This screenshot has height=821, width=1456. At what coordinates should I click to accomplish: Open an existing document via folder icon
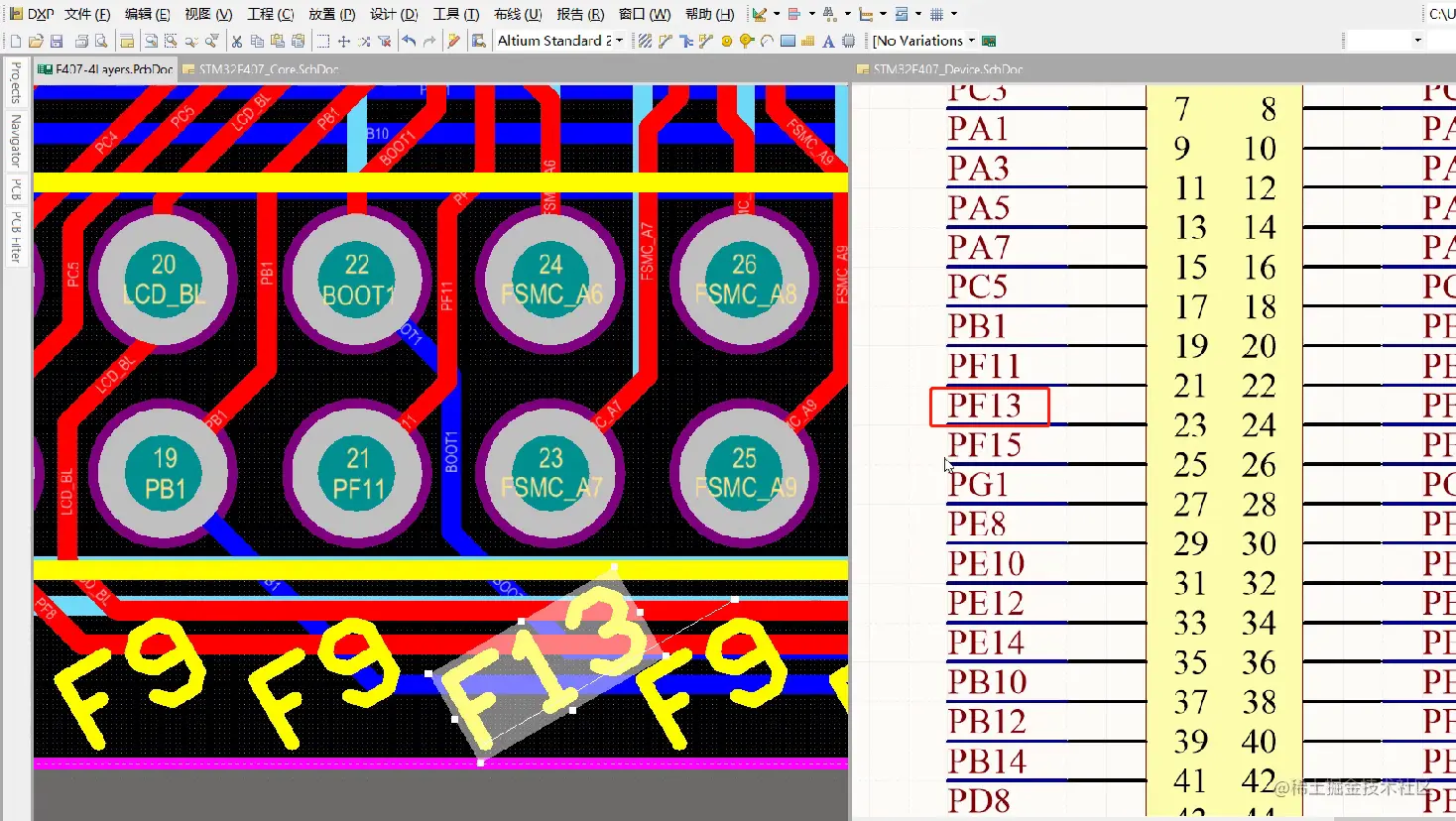pyautogui.click(x=36, y=41)
